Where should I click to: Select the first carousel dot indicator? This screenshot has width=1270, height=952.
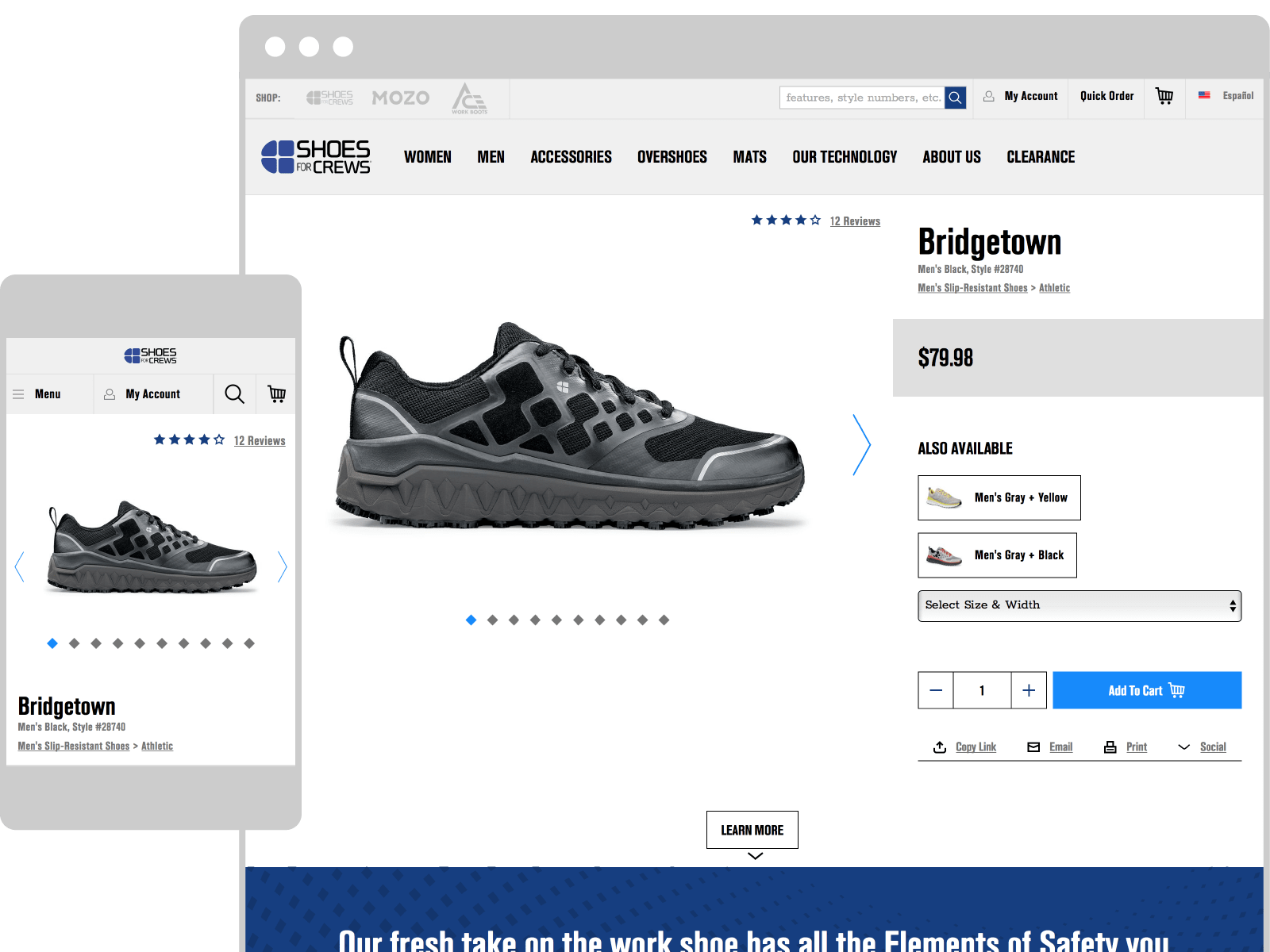pos(470,620)
